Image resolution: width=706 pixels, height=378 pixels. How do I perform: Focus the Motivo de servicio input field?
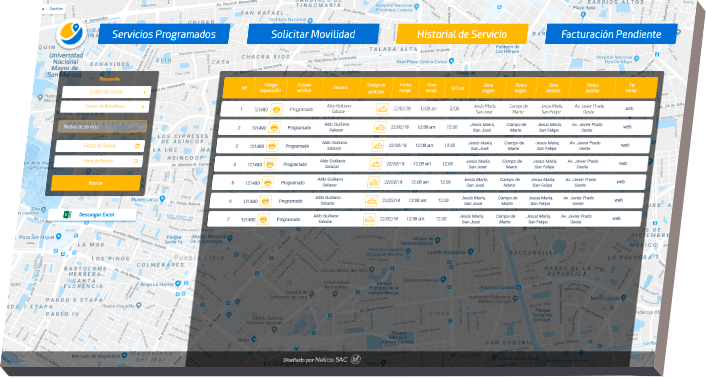[102, 127]
